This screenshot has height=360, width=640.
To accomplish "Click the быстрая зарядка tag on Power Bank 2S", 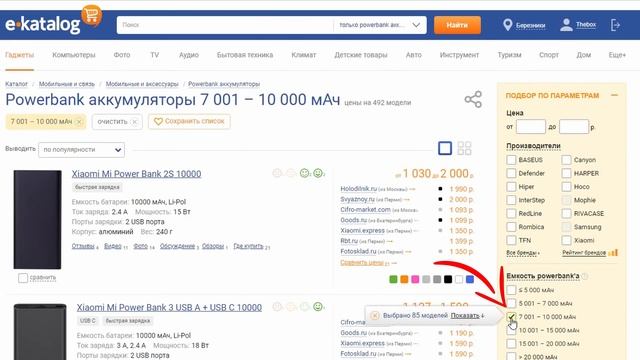I will [97, 187].
